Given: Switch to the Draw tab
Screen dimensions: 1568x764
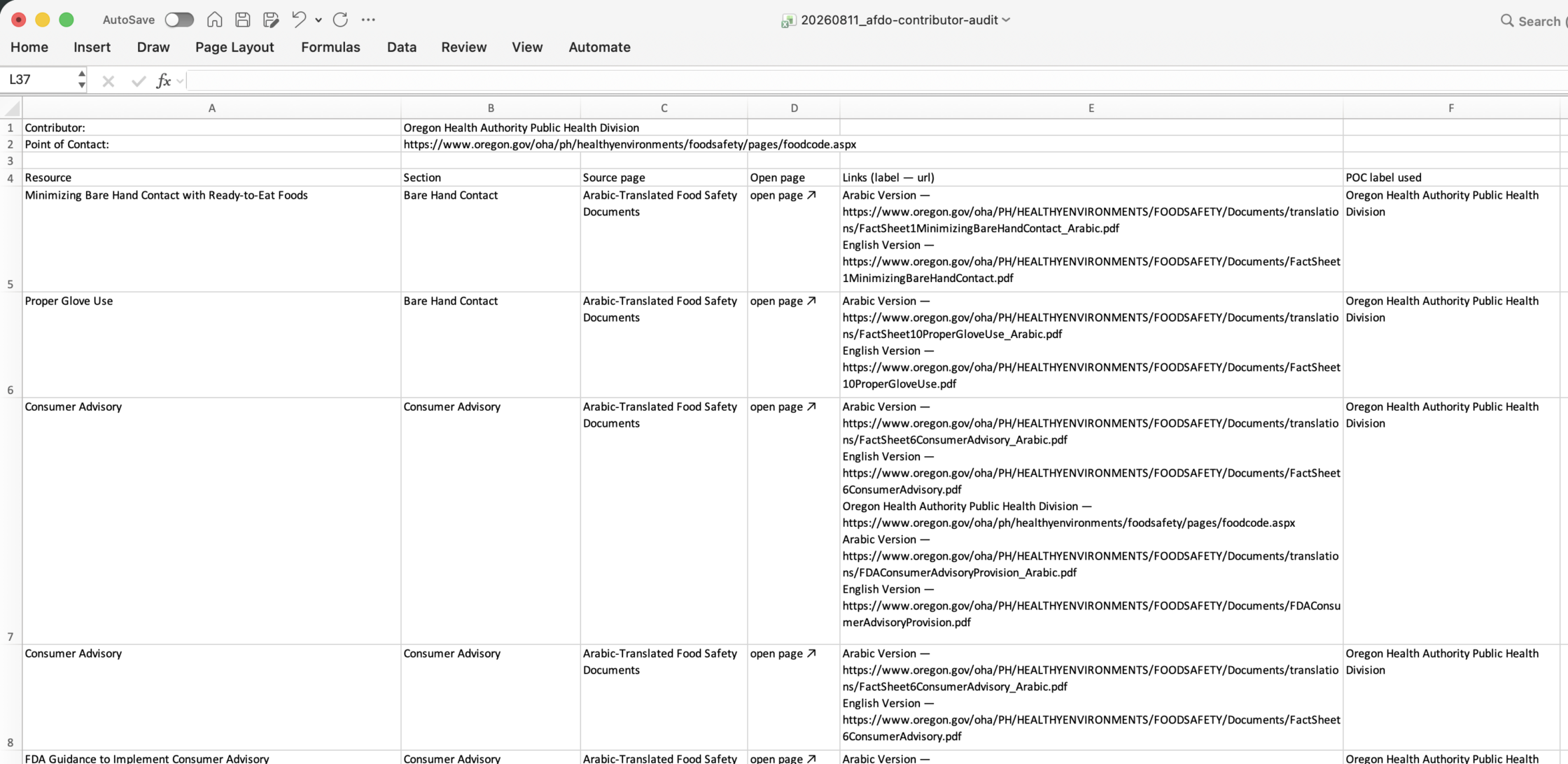Looking at the screenshot, I should tap(153, 47).
